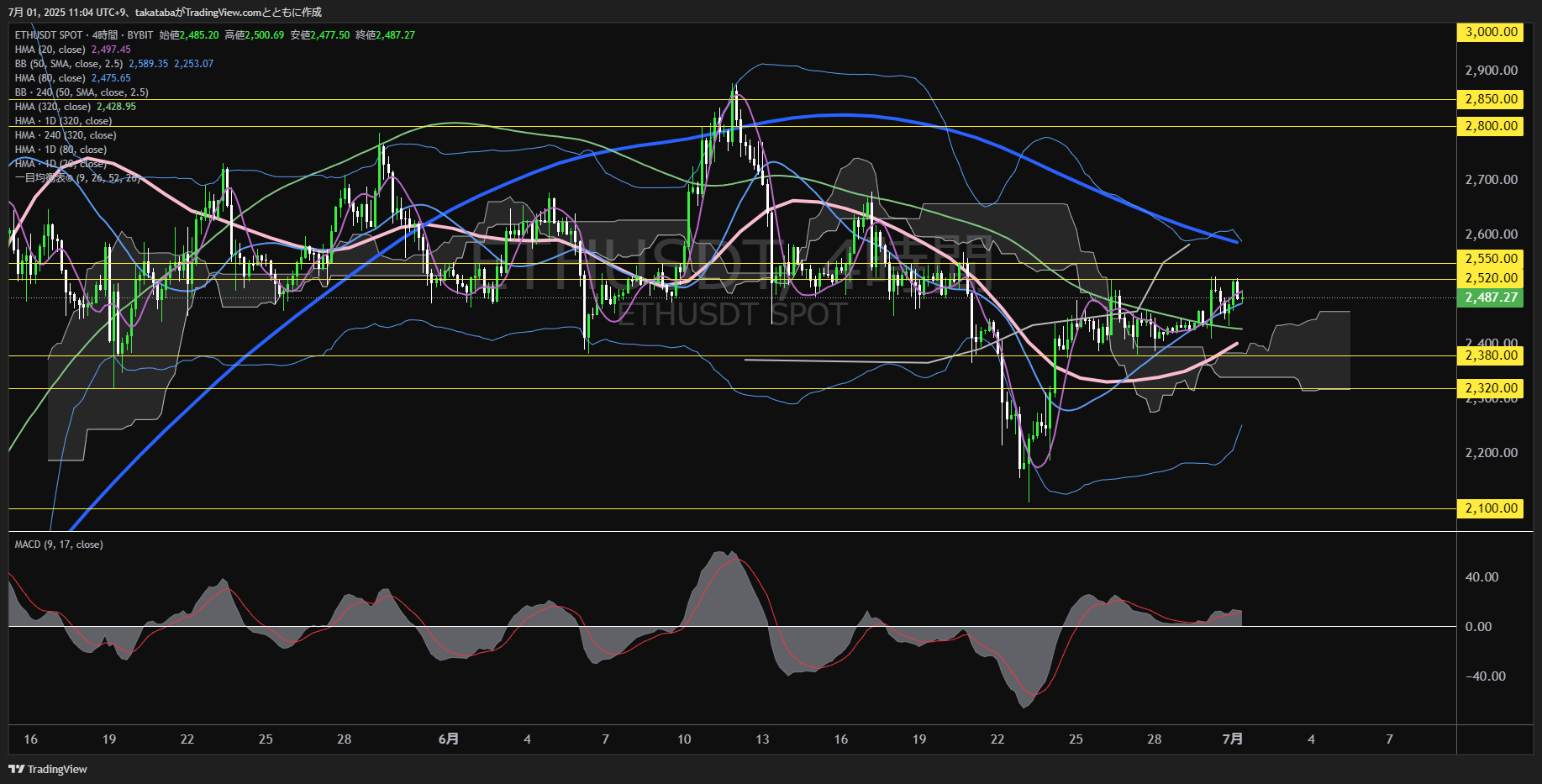Click the 2,200.00 price axis tick
This screenshot has width=1542, height=784.
tap(1492, 453)
